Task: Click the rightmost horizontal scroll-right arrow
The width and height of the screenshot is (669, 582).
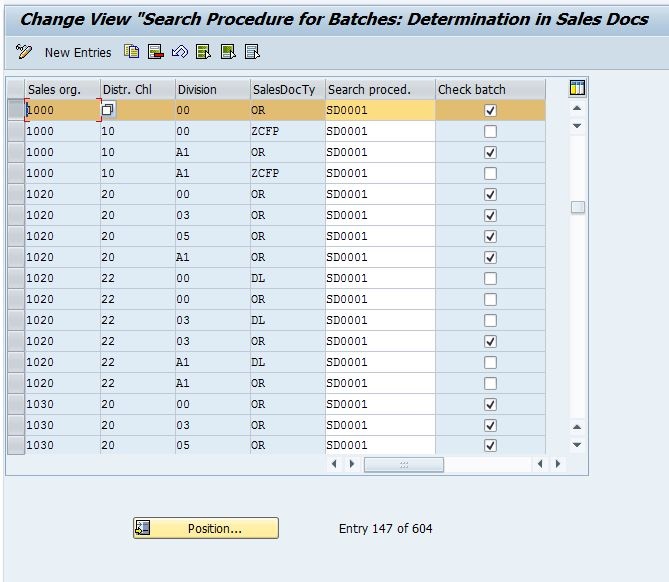Action: 558,464
